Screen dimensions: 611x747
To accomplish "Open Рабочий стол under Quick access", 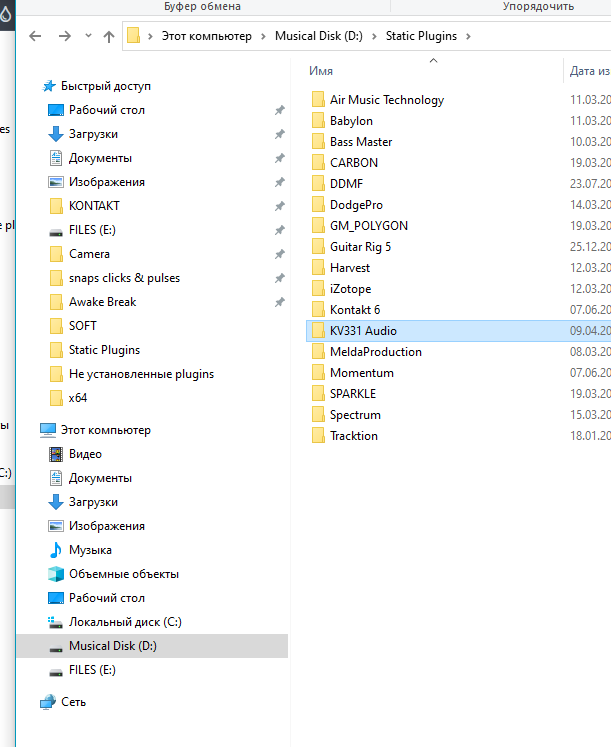I will click(x=107, y=110).
